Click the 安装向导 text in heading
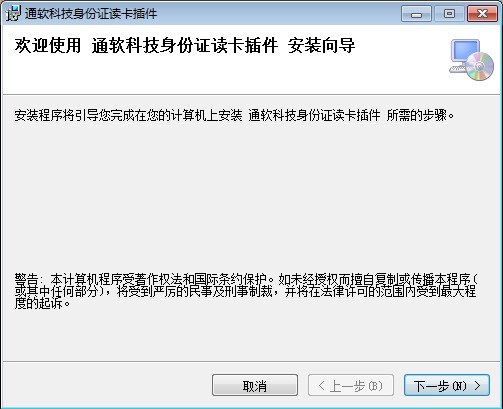503x409 pixels. point(321,45)
